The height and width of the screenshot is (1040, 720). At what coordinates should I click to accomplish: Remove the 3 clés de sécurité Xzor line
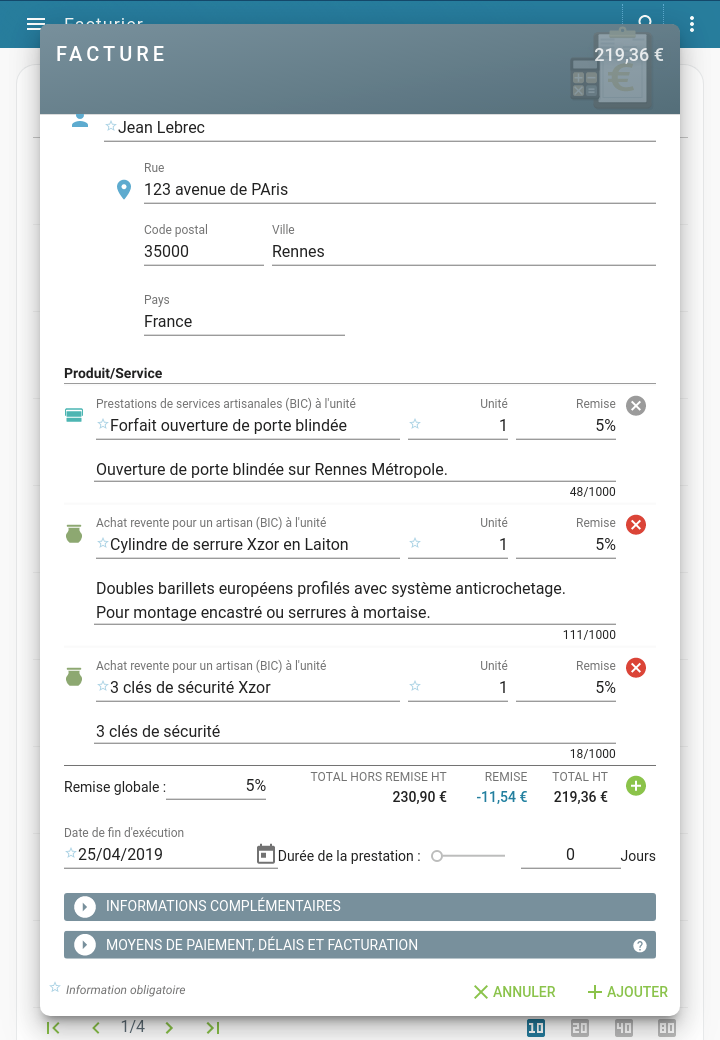point(636,668)
